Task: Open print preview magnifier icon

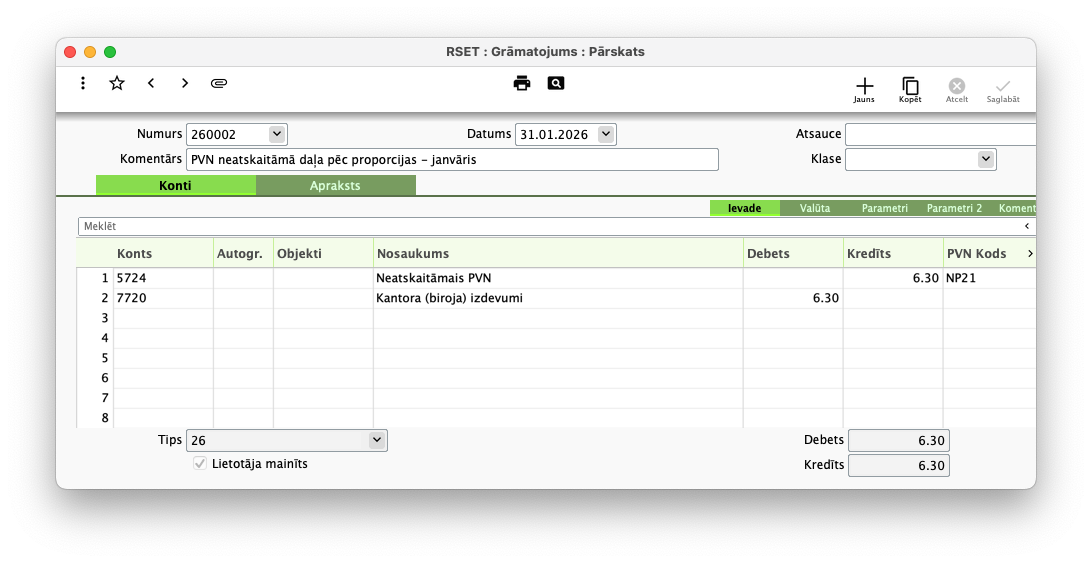Action: [x=556, y=83]
